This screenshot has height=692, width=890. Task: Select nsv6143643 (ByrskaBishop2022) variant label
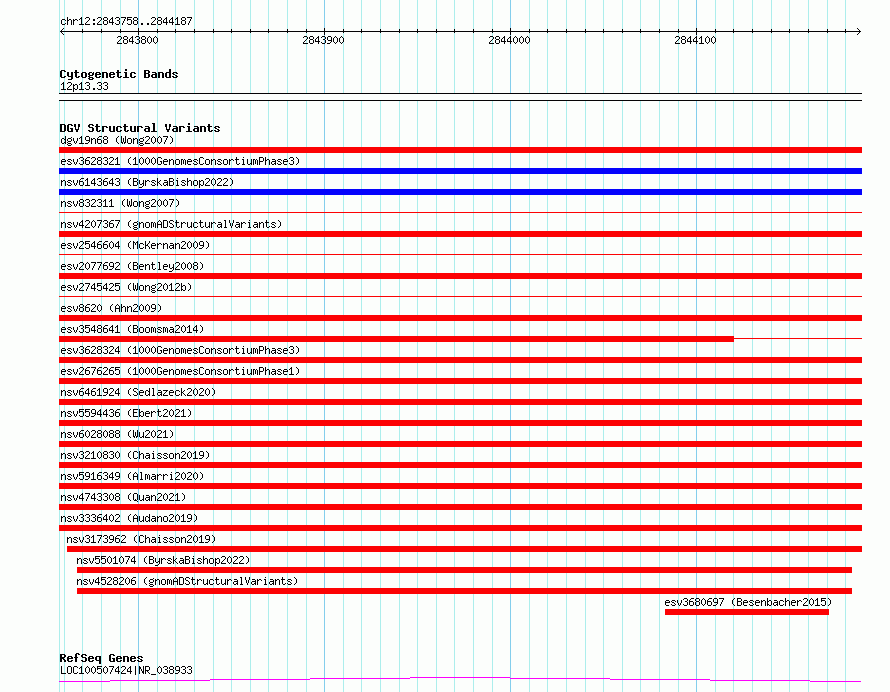pos(147,182)
